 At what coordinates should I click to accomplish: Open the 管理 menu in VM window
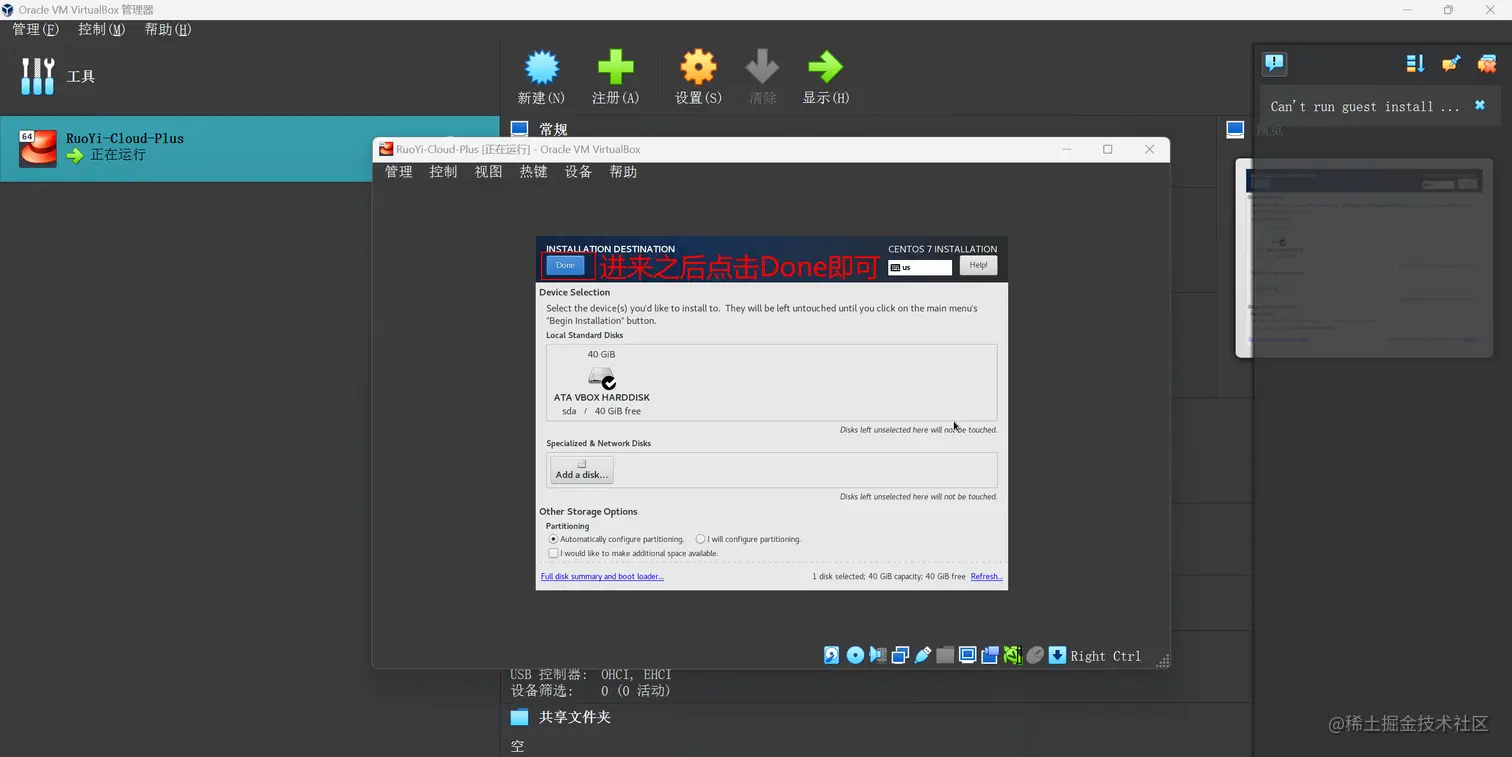click(399, 172)
